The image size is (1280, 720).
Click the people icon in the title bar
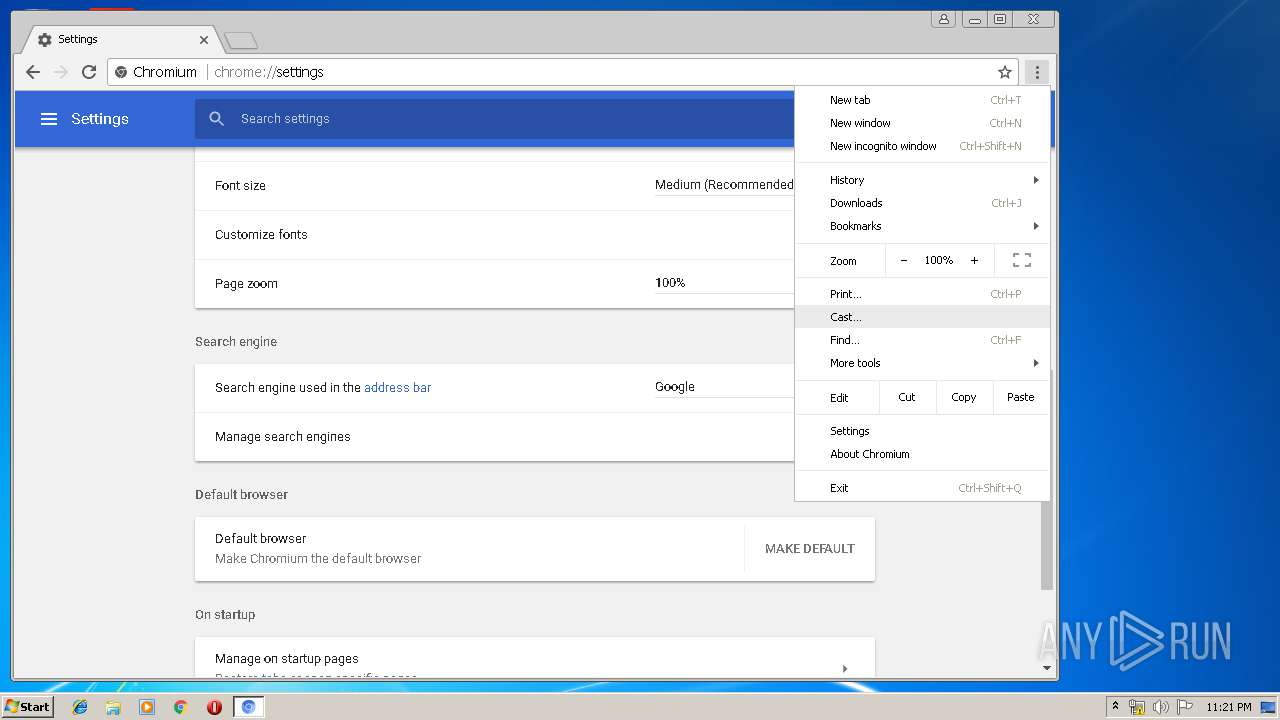pos(943,19)
